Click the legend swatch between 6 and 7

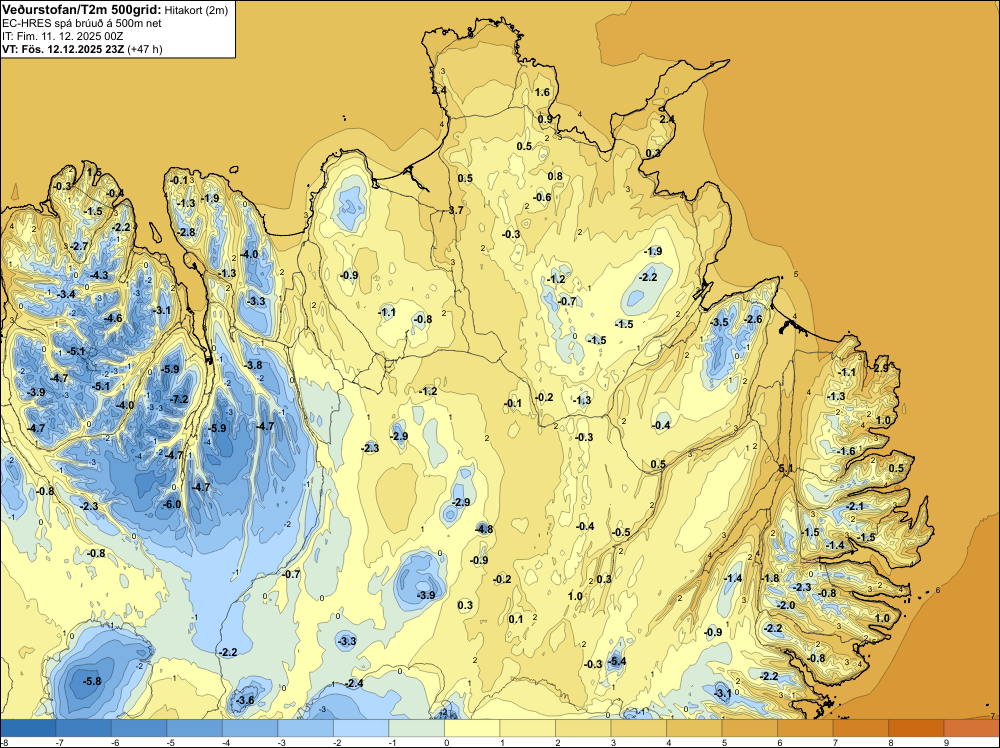pos(805,728)
